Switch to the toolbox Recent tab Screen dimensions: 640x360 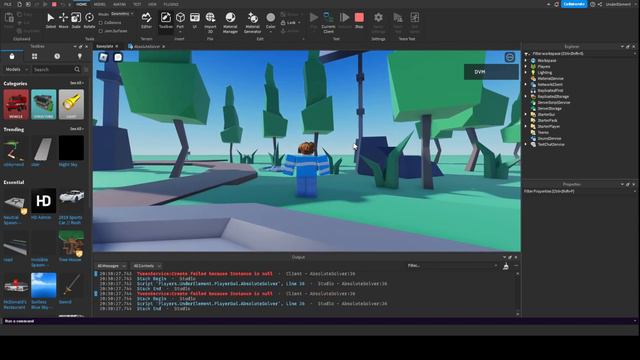57,56
